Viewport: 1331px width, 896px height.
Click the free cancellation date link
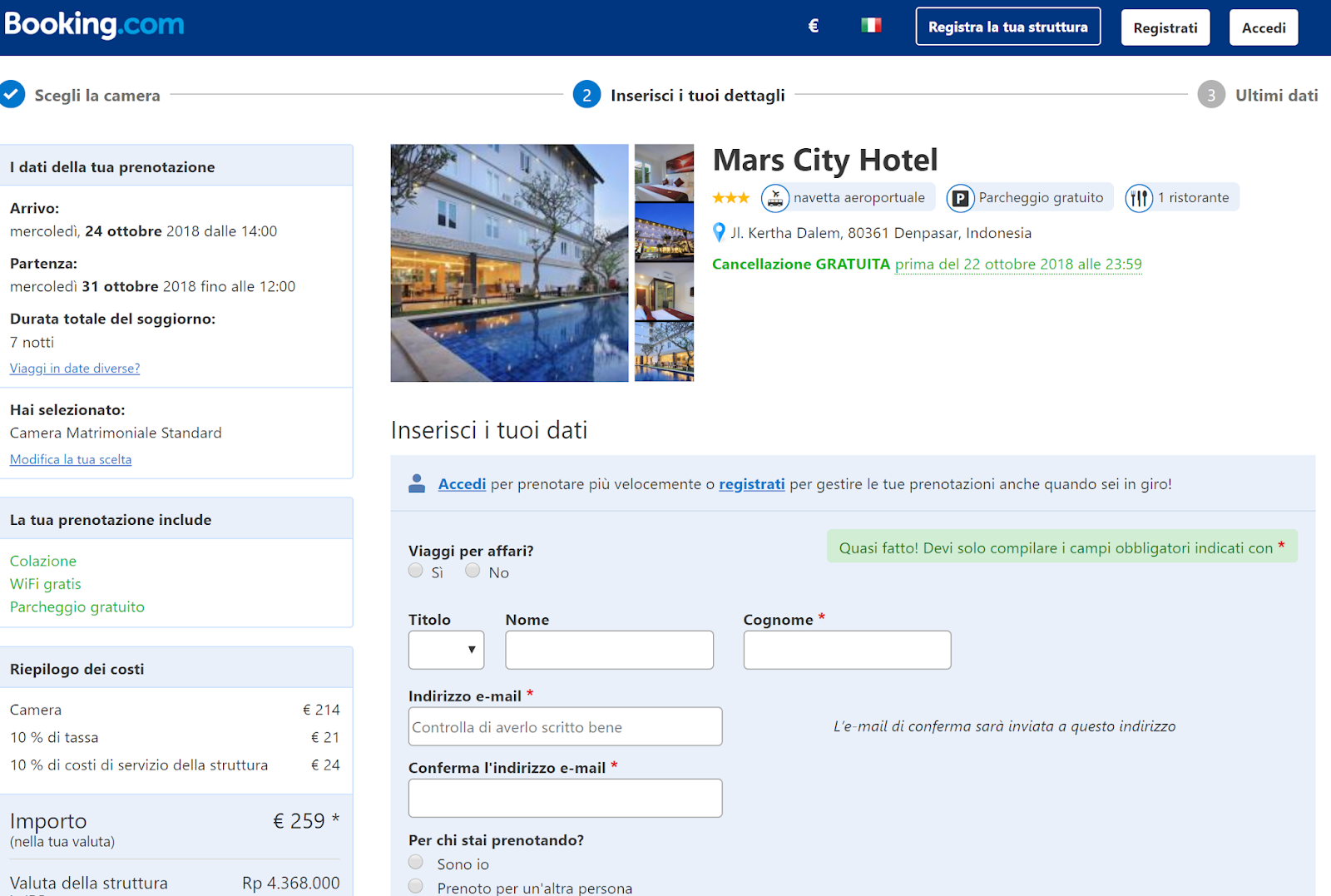tap(1018, 265)
